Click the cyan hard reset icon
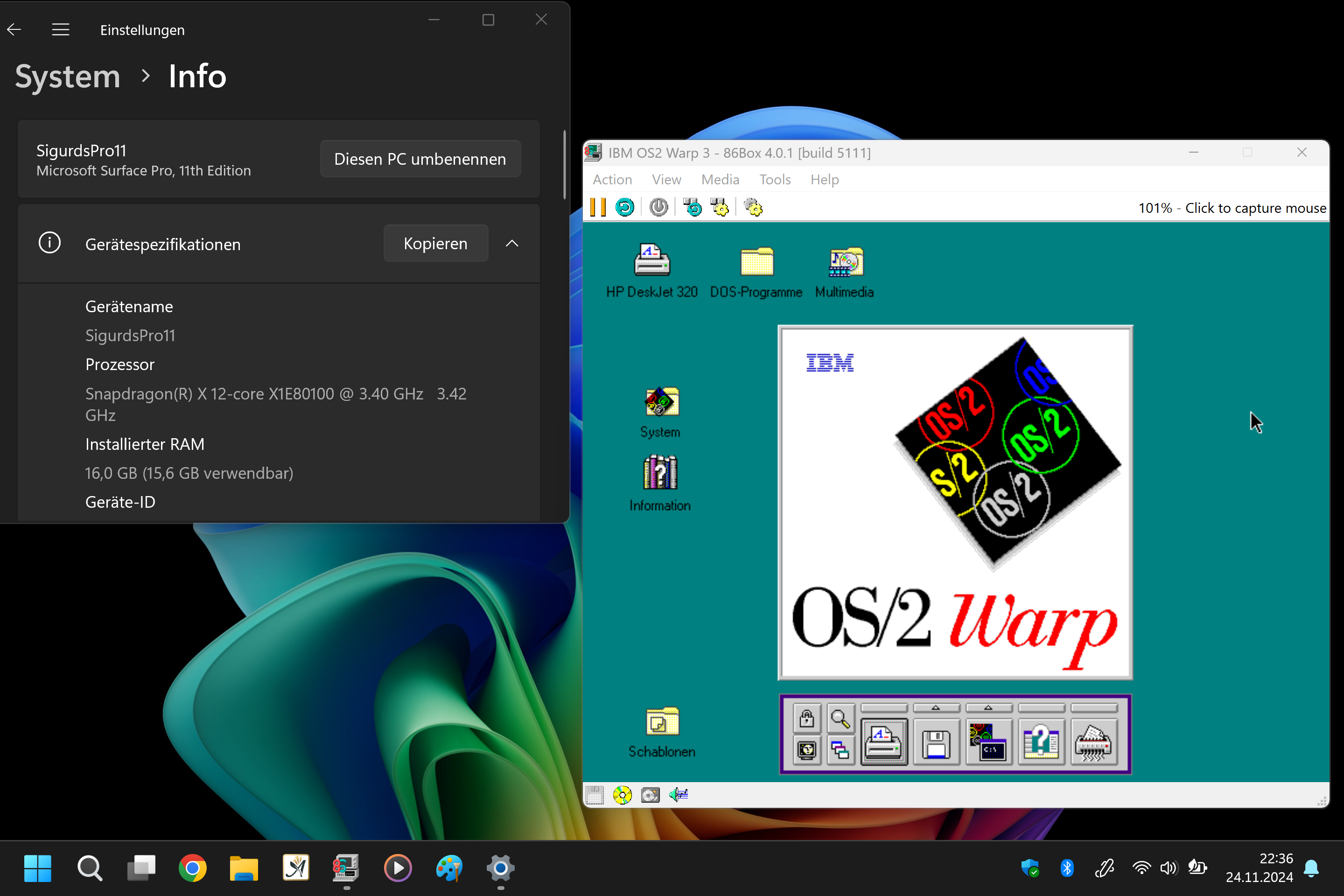The image size is (1344, 896). pyautogui.click(x=624, y=207)
